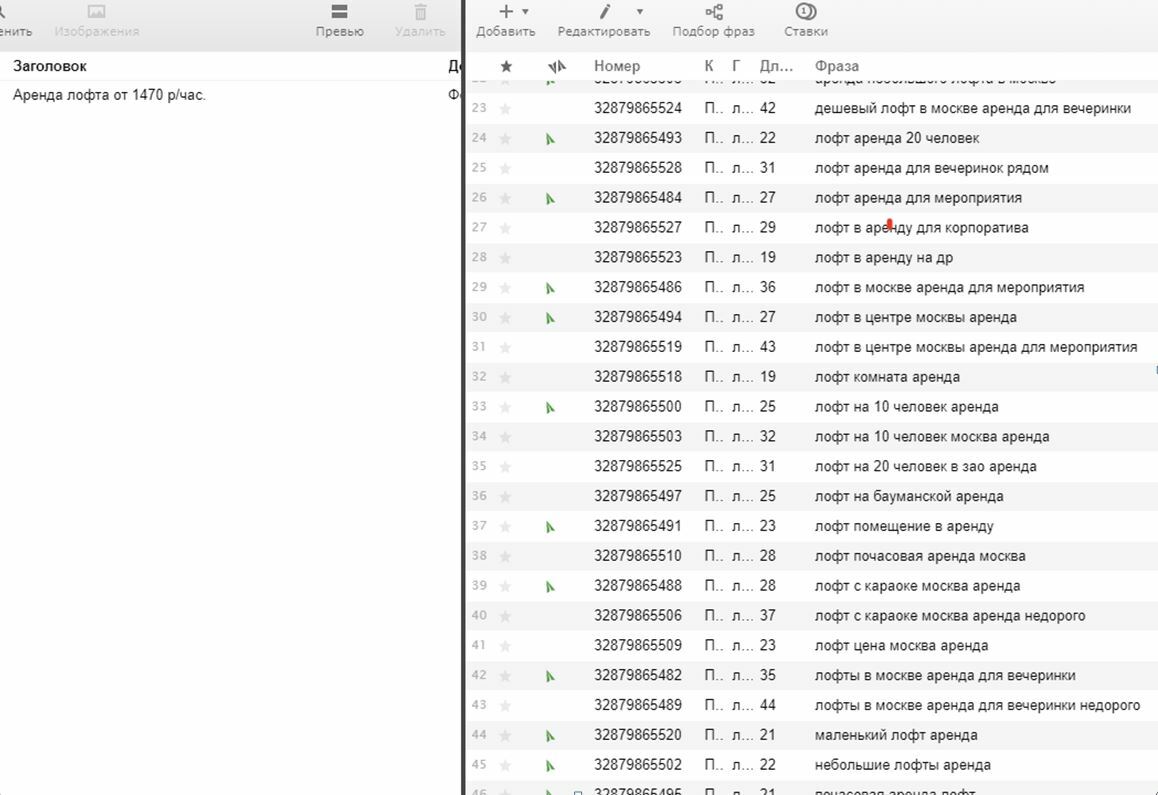Click the Превью toolbar button
Image resolution: width=1158 pixels, height=795 pixels.
pos(339,21)
